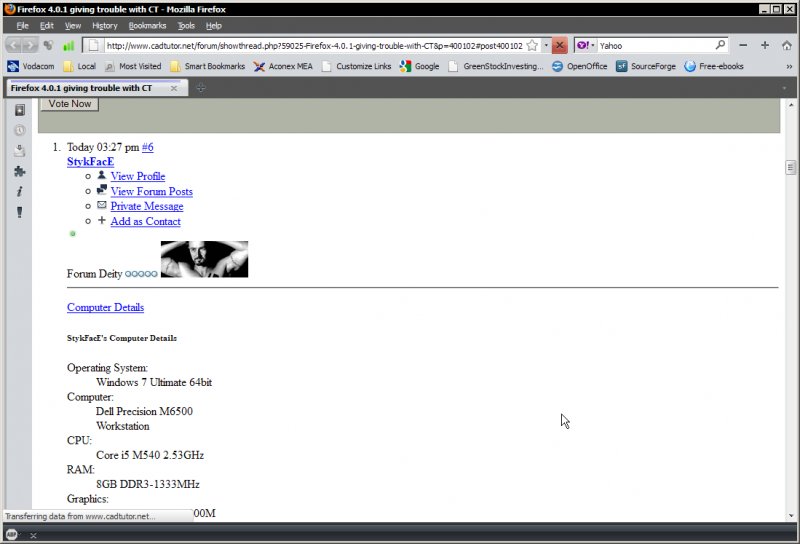Viewport: 800px width, 544px height.
Task: Open the Bookmarks menu
Action: click(x=147, y=26)
